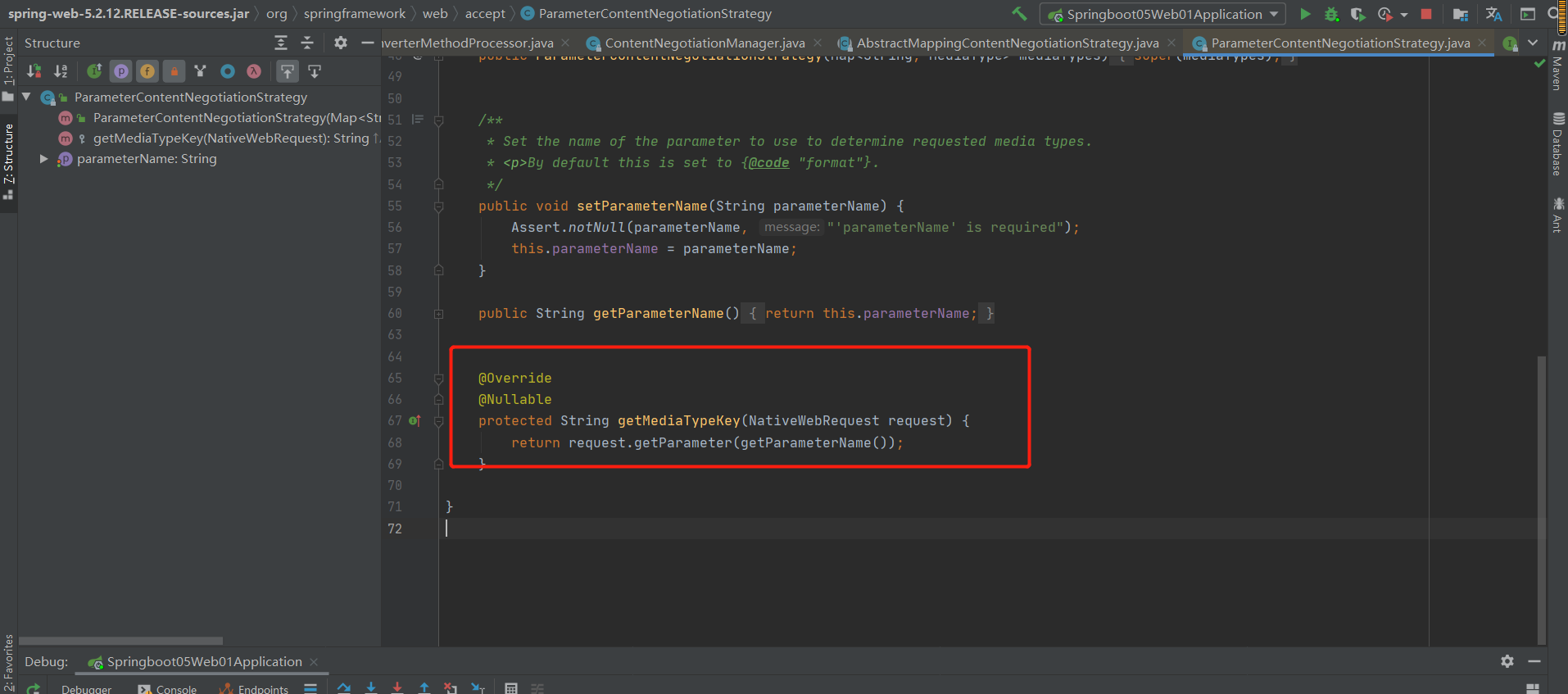Toggle Show Non-Public members lock filter
The height and width of the screenshot is (694, 1568).
(174, 71)
